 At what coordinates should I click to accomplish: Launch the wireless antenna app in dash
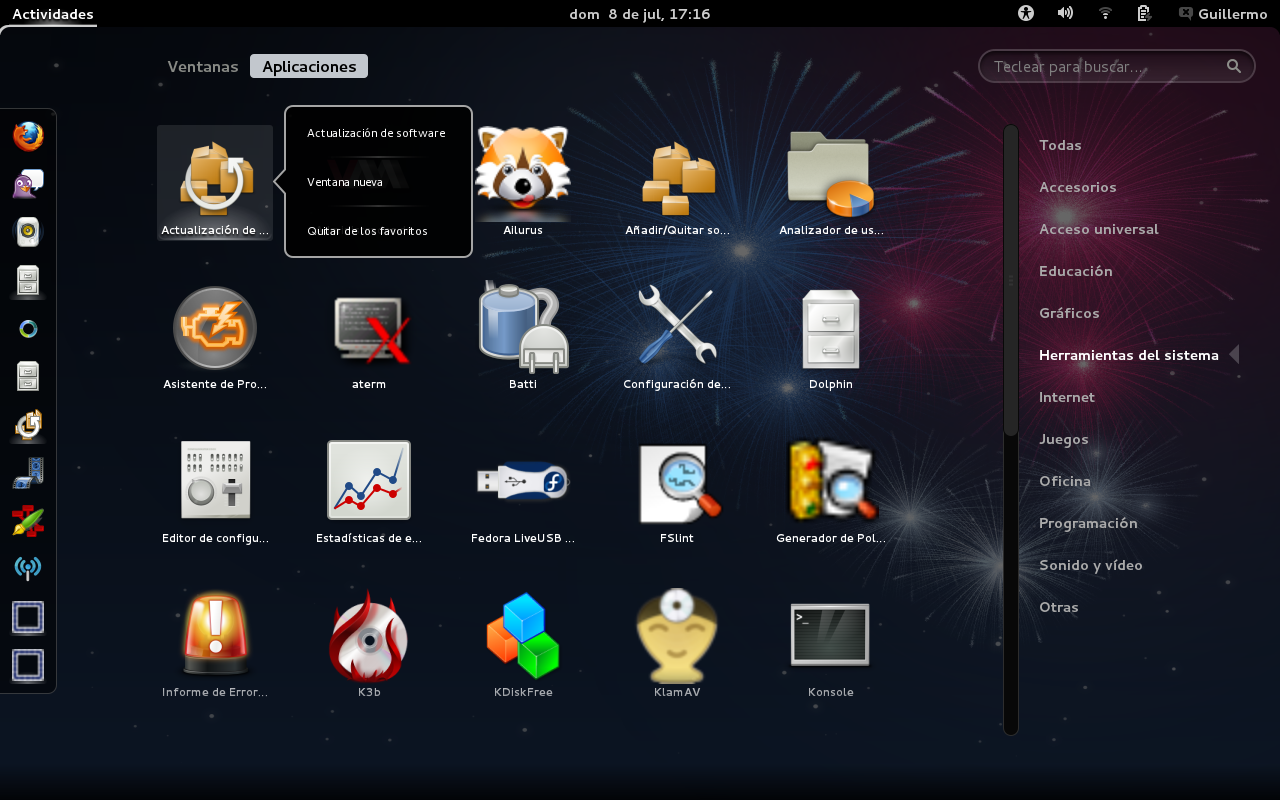click(28, 569)
